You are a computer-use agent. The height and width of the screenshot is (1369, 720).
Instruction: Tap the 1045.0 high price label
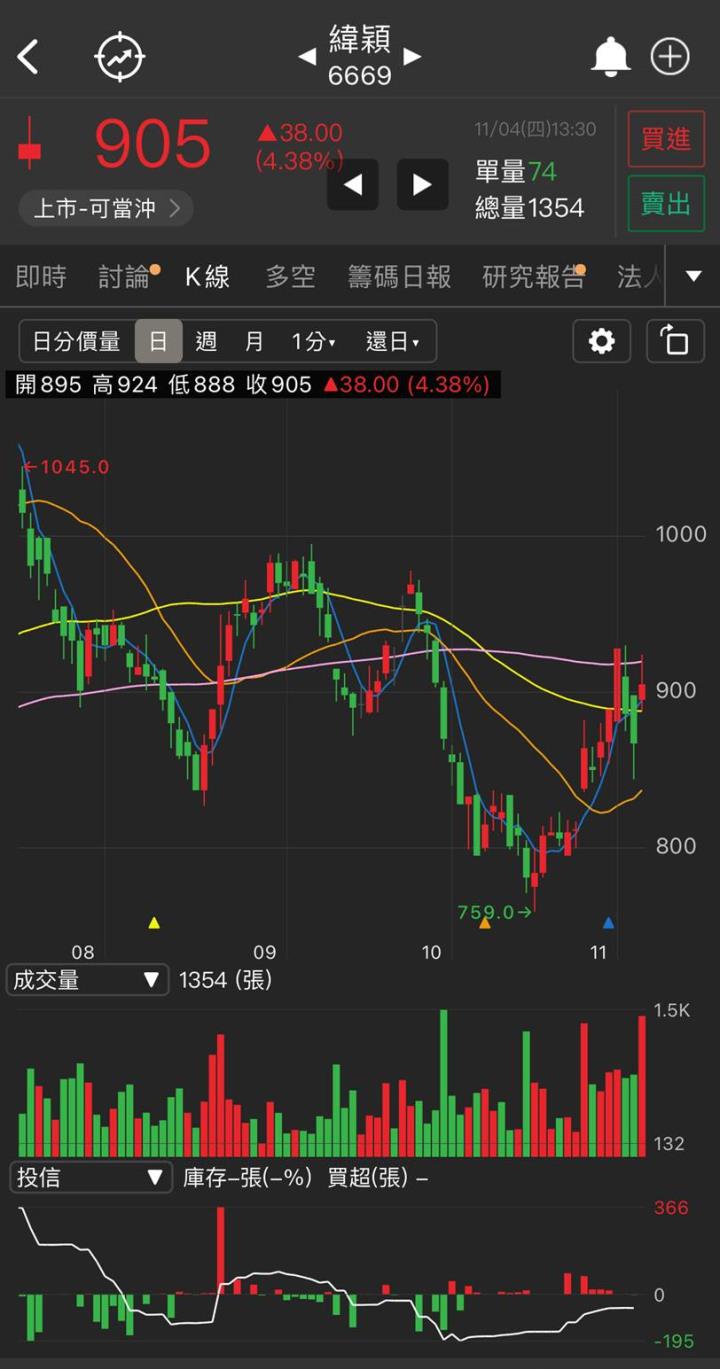coord(66,466)
